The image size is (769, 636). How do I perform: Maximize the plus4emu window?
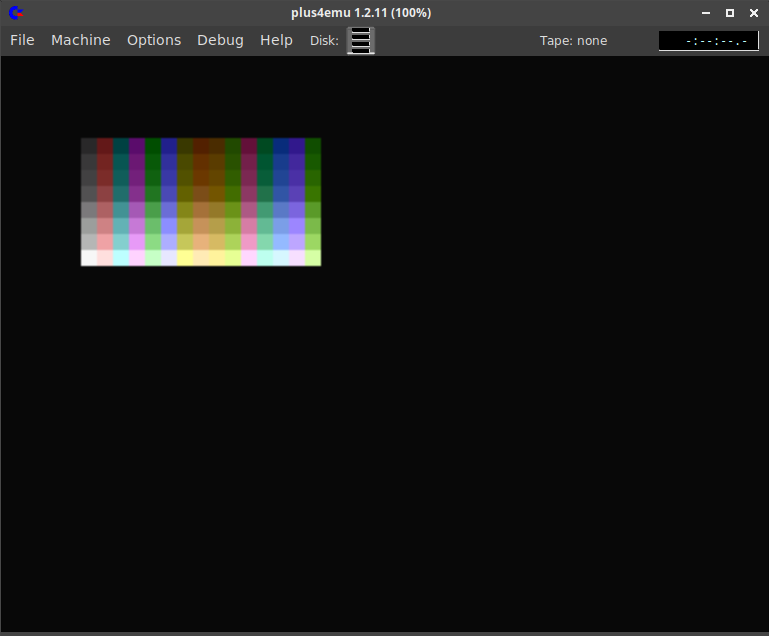point(730,13)
